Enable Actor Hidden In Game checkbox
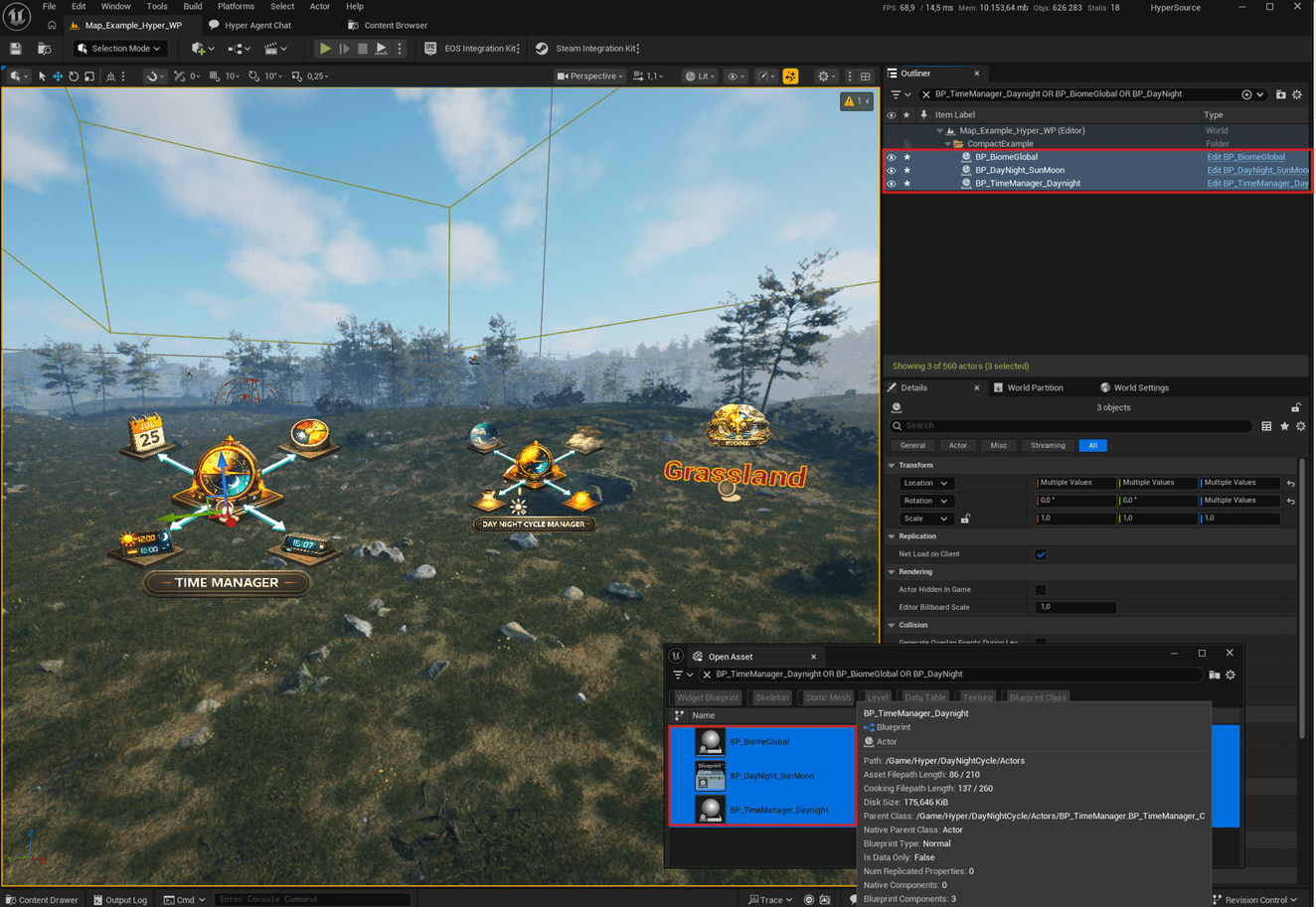The image size is (1316, 907). pos(1041,590)
